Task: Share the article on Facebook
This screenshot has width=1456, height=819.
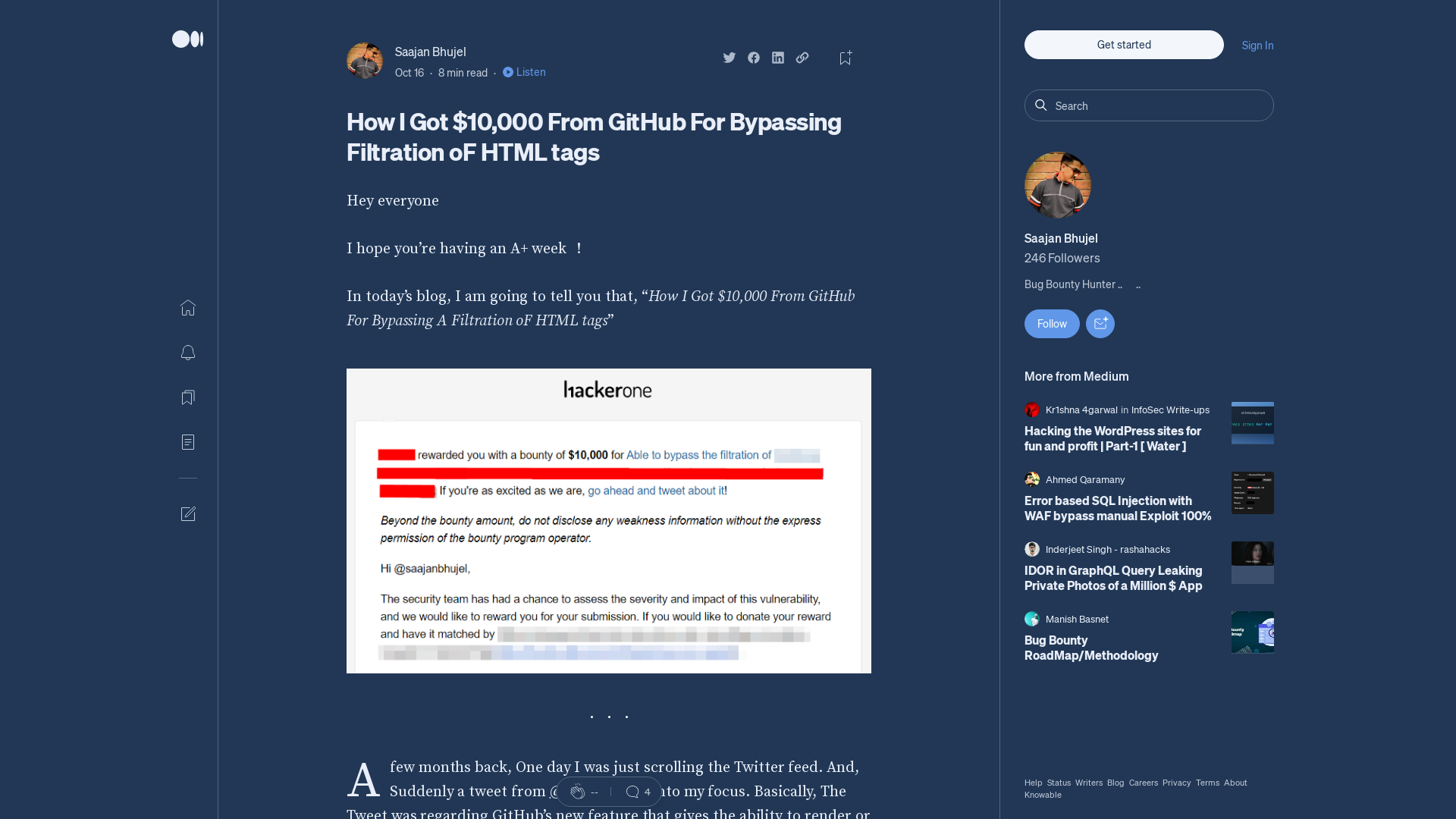Action: pyautogui.click(x=753, y=57)
